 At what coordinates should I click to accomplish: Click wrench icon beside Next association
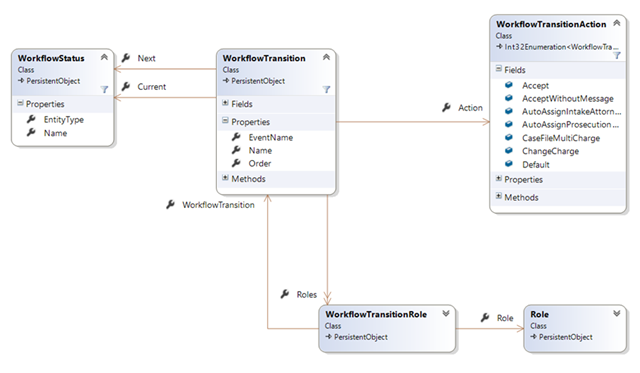[126, 58]
